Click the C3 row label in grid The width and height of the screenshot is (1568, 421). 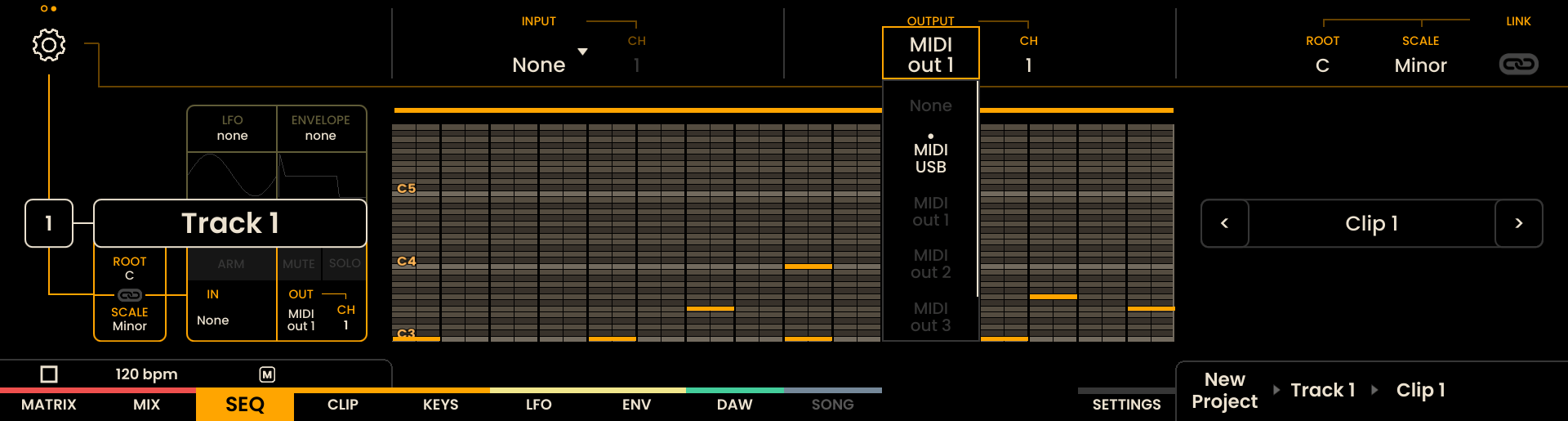click(x=406, y=334)
